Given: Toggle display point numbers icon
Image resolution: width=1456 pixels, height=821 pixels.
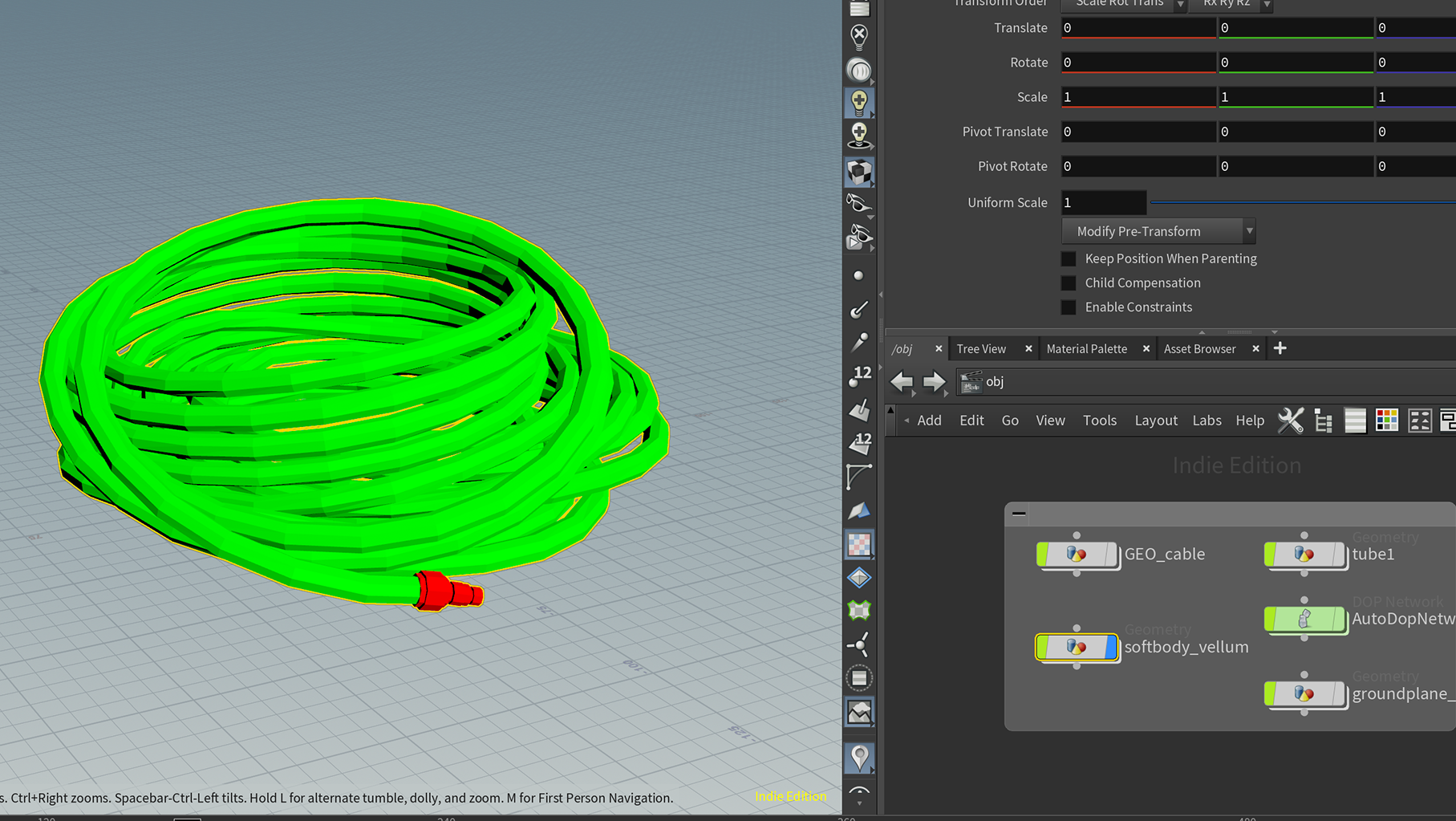Looking at the screenshot, I should coord(859,376).
